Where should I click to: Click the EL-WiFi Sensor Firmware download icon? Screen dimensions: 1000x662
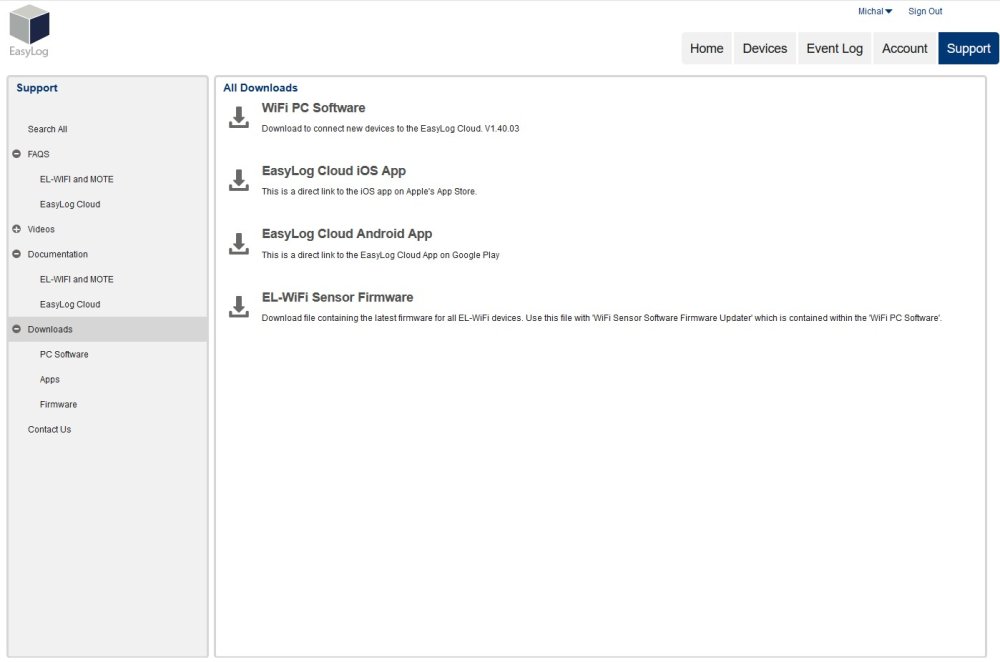point(239,307)
